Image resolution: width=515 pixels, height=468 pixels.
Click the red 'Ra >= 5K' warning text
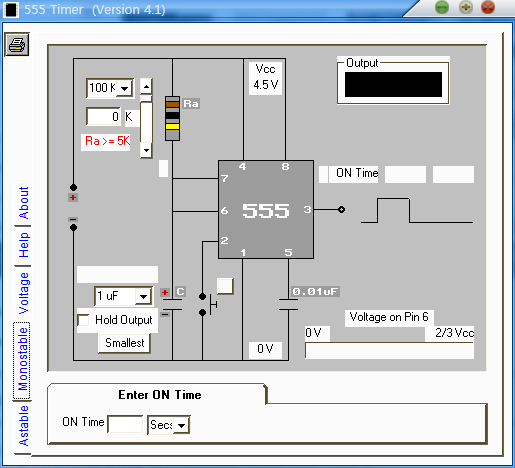pos(107,141)
